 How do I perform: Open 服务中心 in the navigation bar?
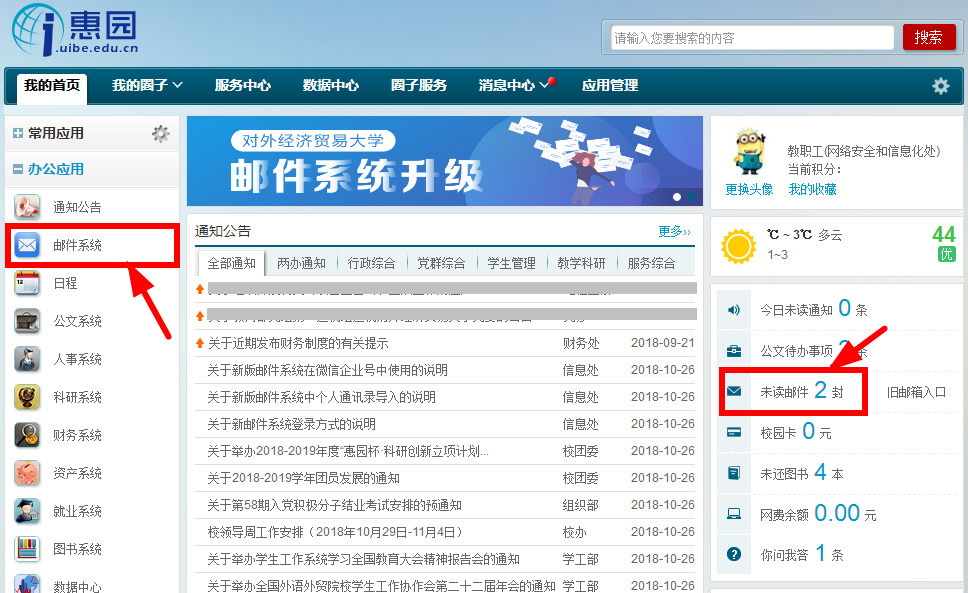pyautogui.click(x=242, y=86)
